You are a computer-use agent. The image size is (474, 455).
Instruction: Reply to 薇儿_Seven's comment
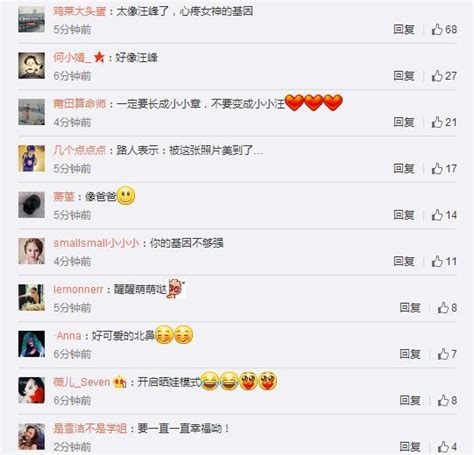(x=410, y=400)
